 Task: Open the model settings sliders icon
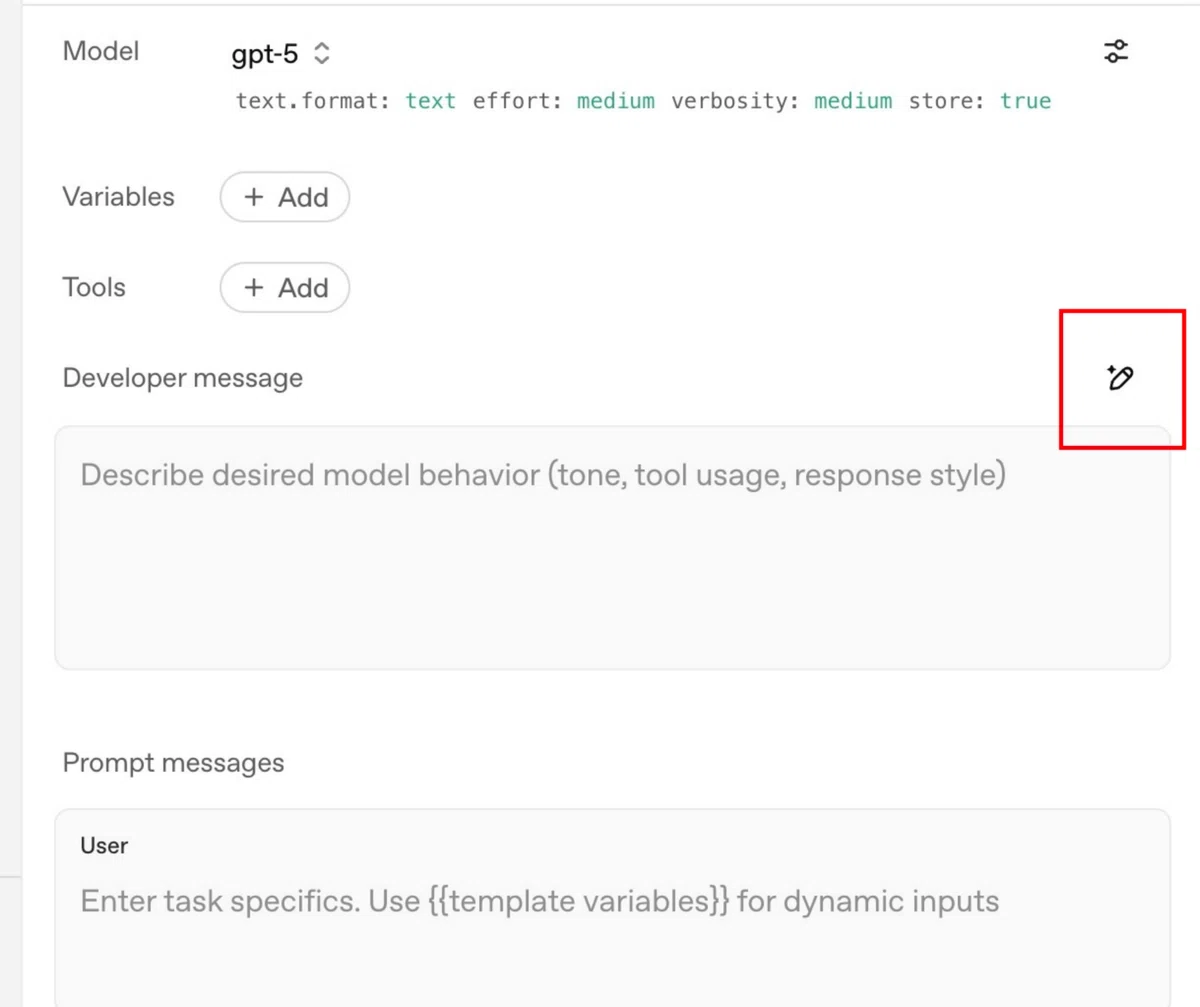(x=1116, y=52)
